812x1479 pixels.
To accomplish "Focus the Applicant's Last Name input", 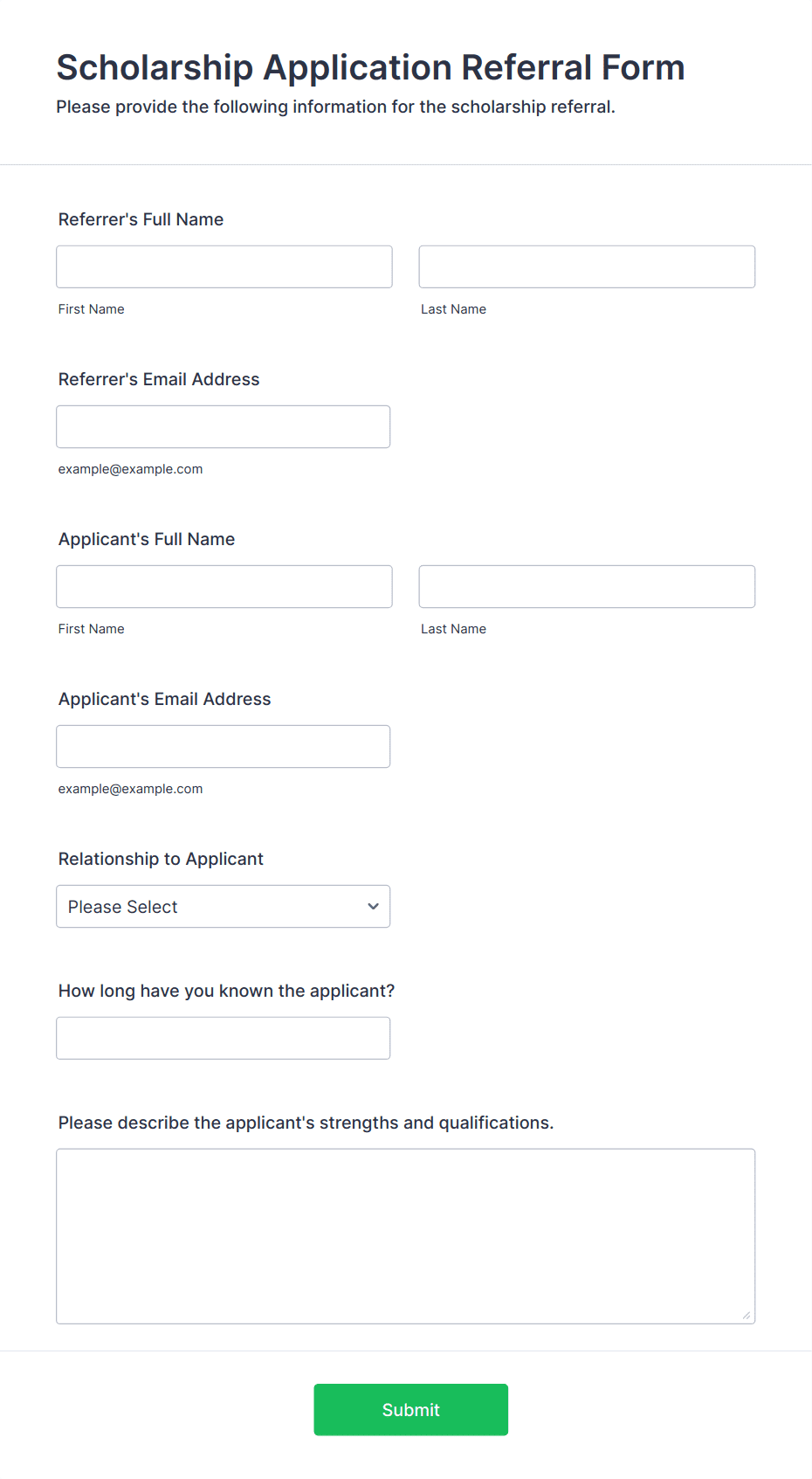I will pos(587,586).
